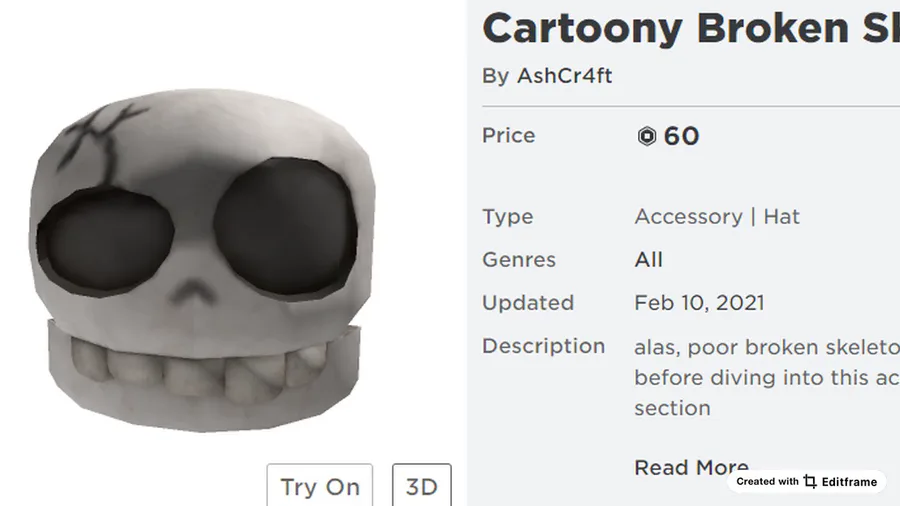Click the Description field label

544,346
